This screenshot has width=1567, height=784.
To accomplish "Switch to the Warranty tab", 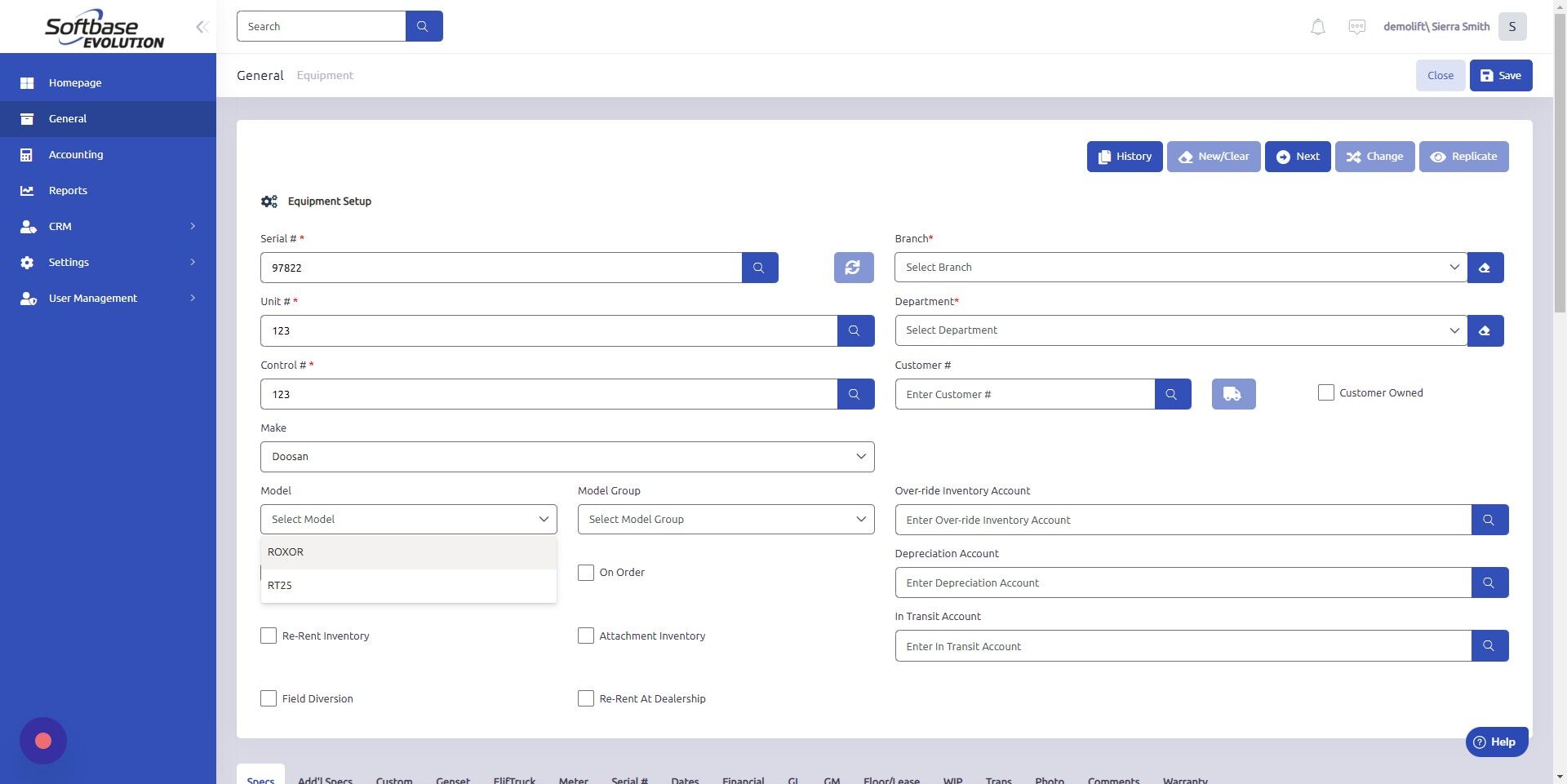I will (1185, 780).
